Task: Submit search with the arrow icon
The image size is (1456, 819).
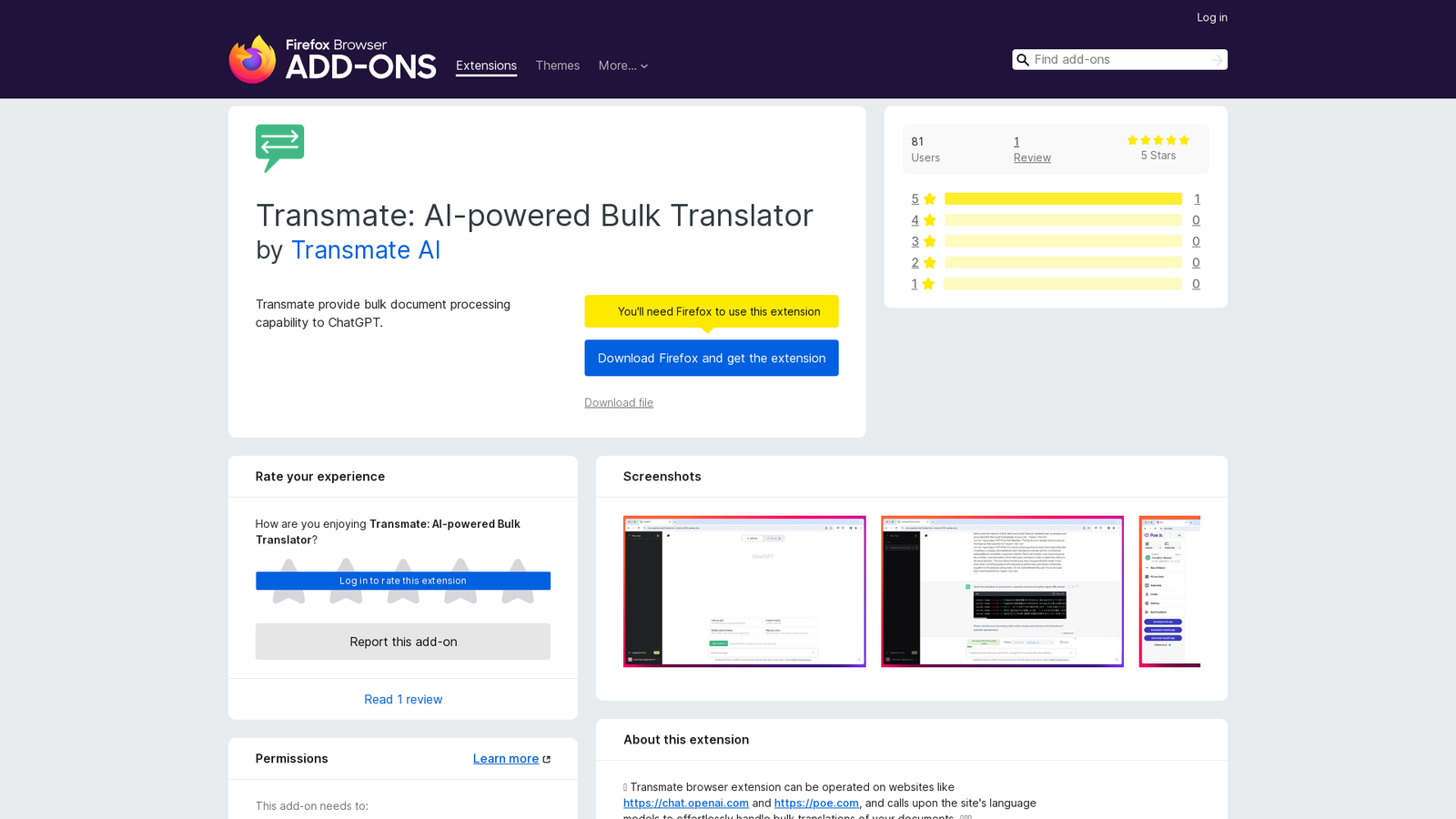Action: [1217, 60]
